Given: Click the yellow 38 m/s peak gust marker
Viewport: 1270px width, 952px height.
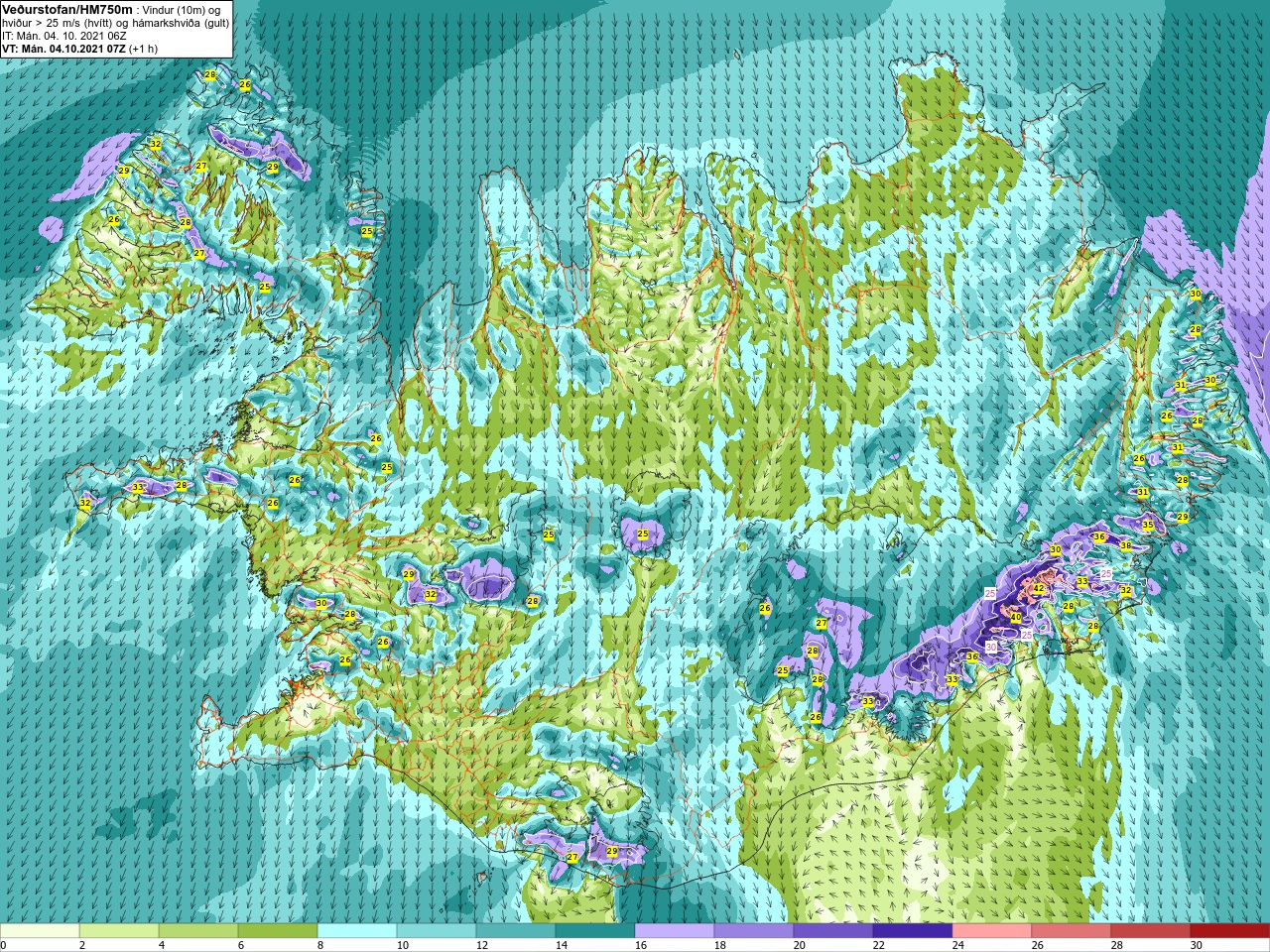Looking at the screenshot, I should 1125,545.
